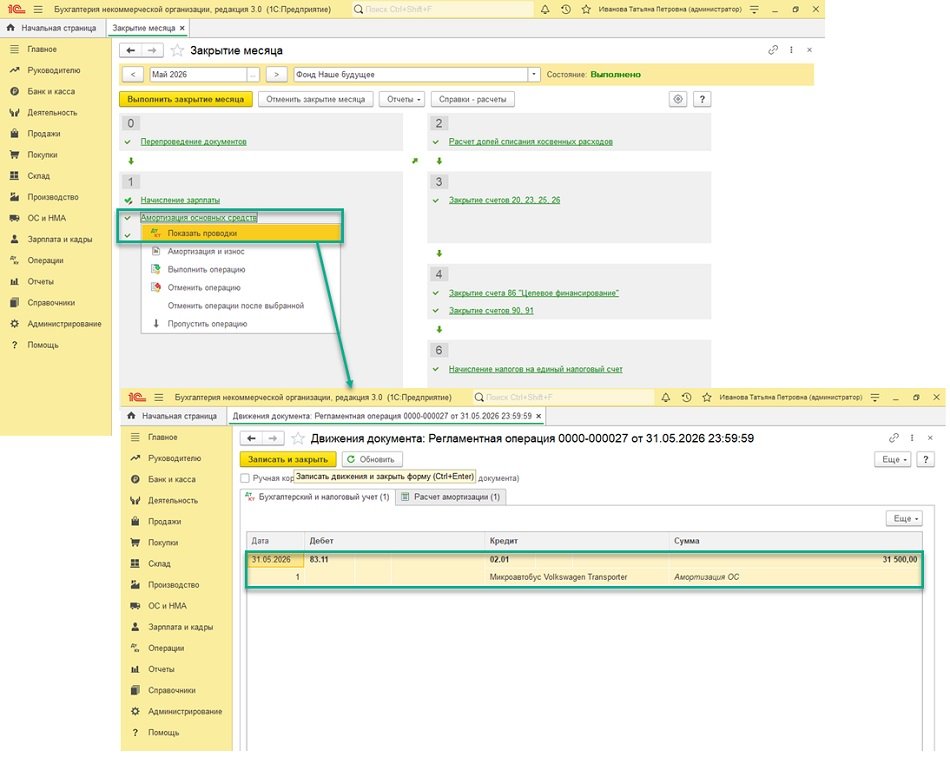Screen dimensions: 950x757
Task: Open Начисление зарплаты link
Action: (x=180, y=200)
